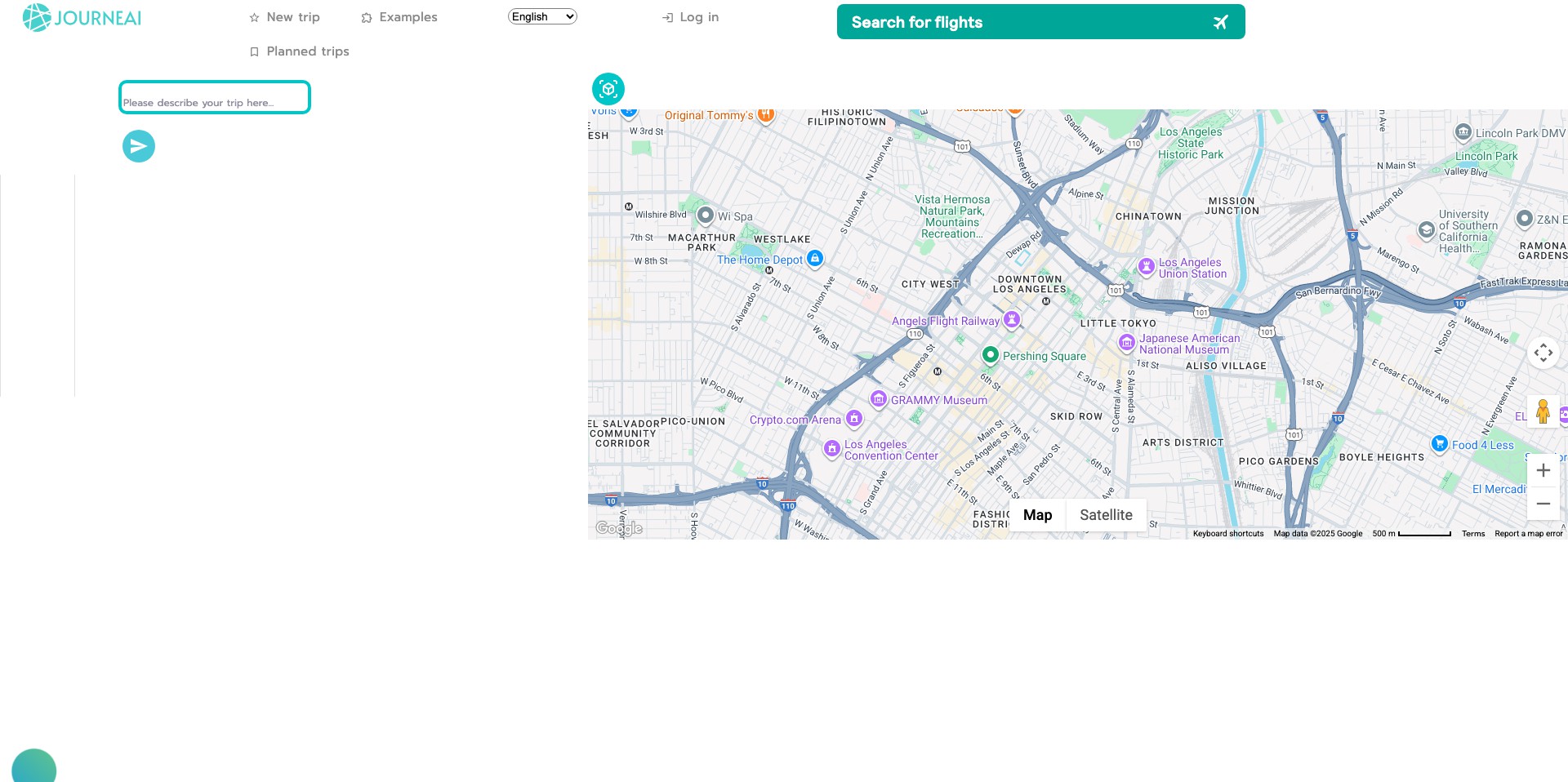Open the Examples menu item

(x=399, y=17)
